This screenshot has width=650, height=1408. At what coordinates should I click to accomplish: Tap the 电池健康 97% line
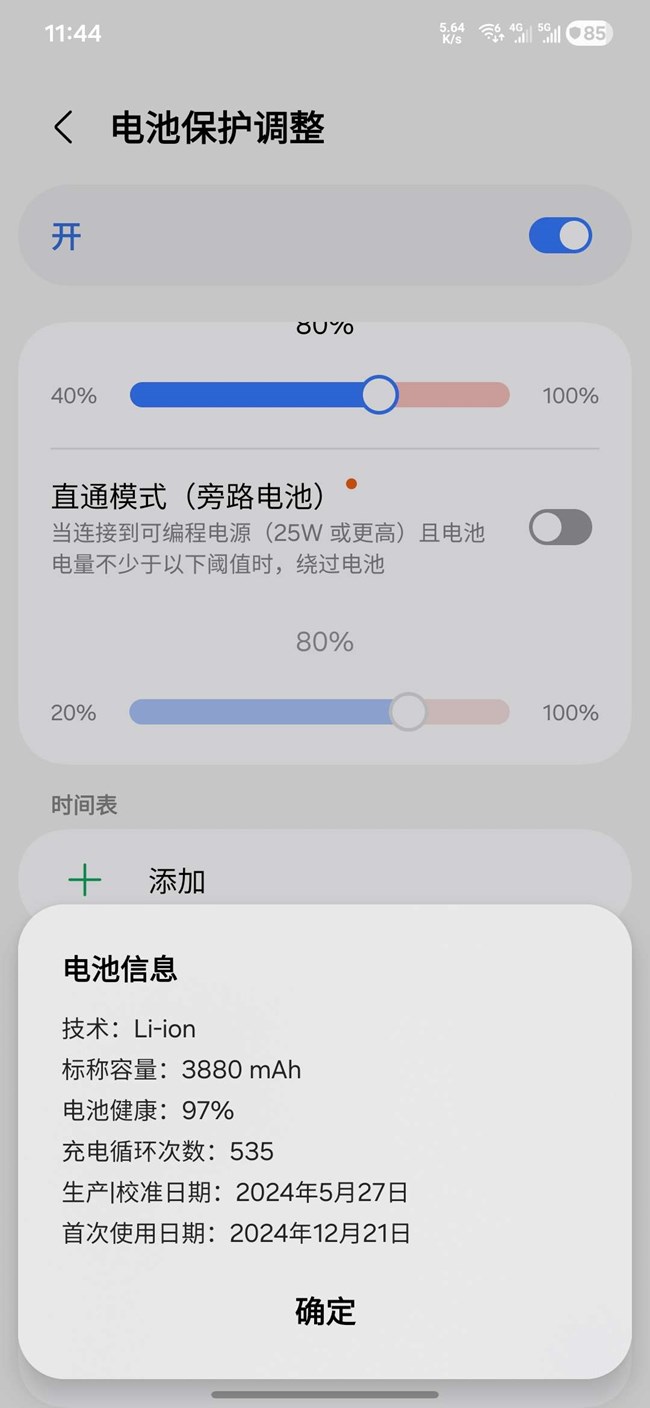point(148,1110)
